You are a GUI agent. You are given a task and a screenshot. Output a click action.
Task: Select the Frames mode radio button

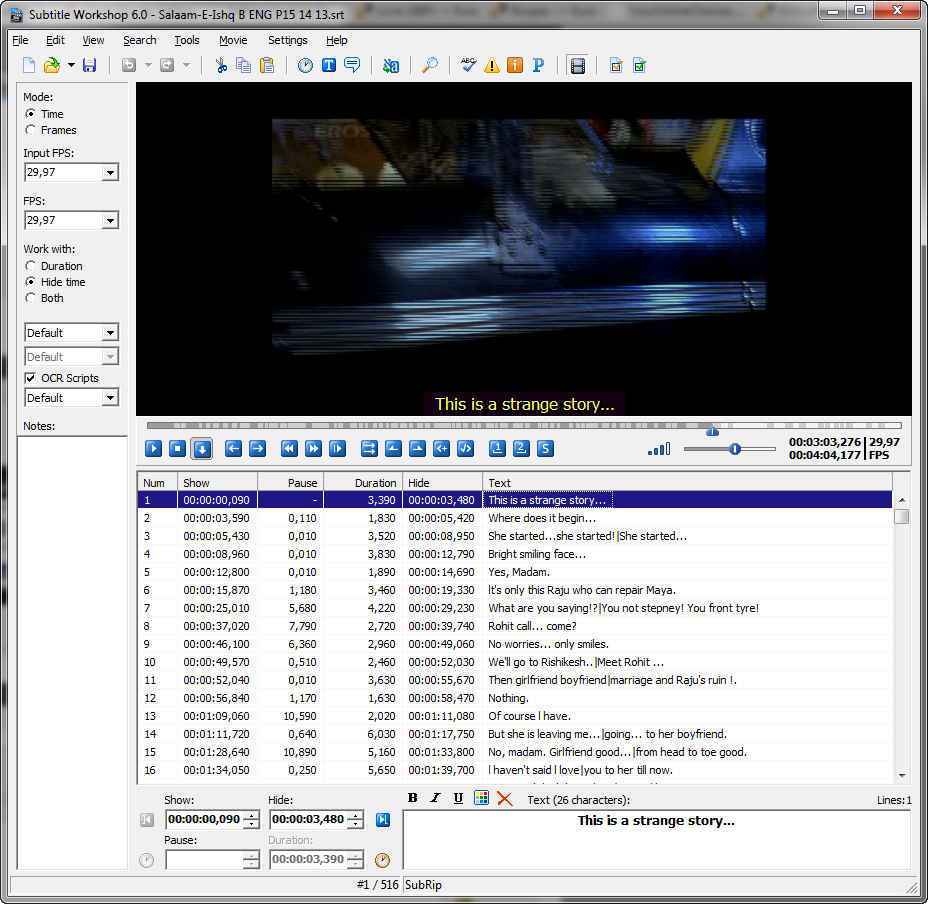coord(31,130)
